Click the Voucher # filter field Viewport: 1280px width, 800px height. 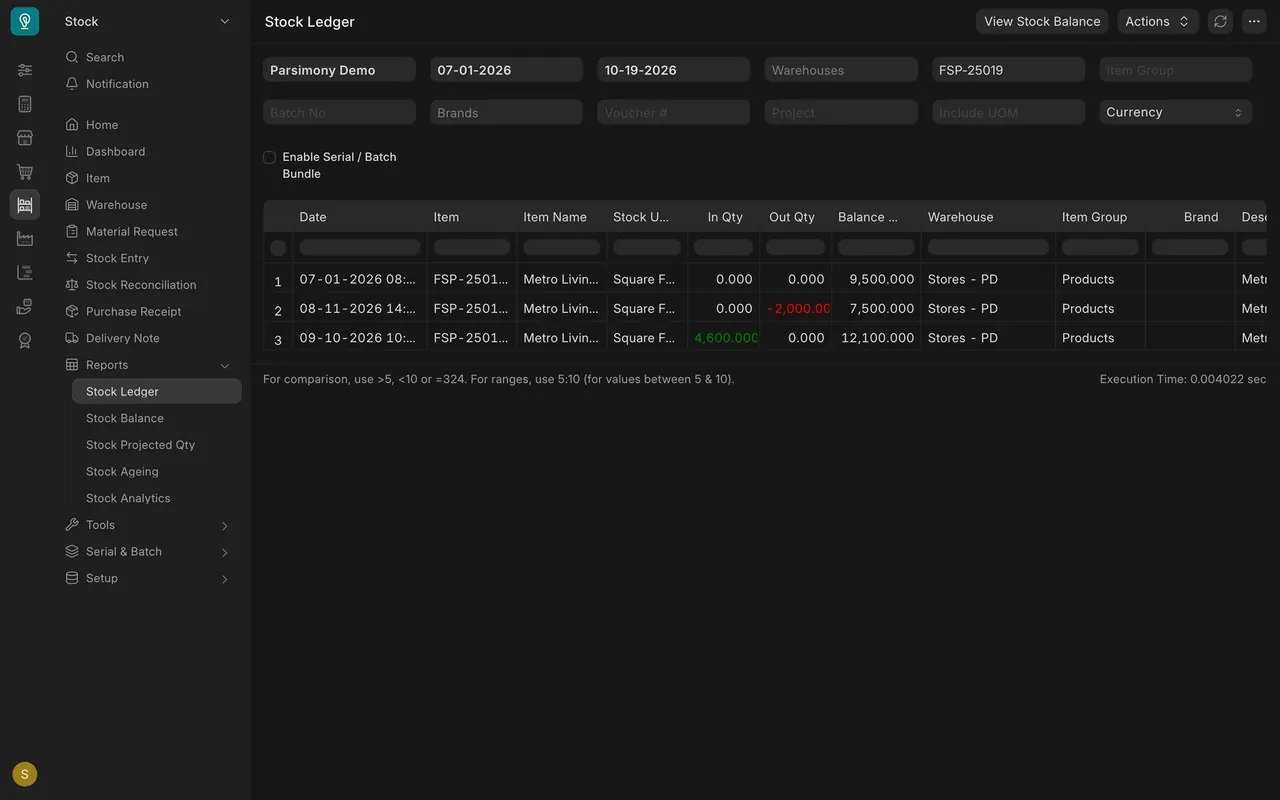point(674,113)
